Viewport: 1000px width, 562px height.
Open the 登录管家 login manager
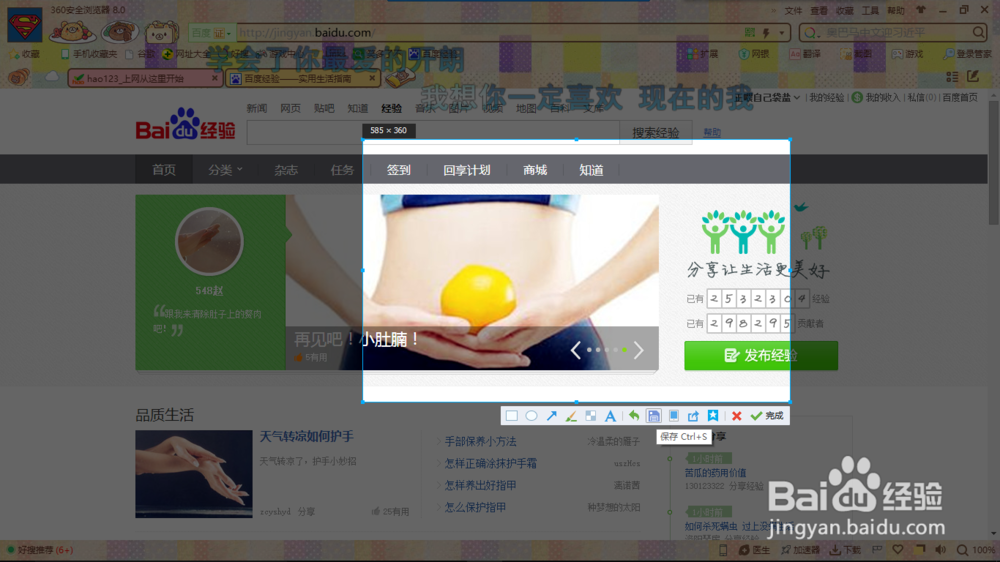(x=967, y=54)
